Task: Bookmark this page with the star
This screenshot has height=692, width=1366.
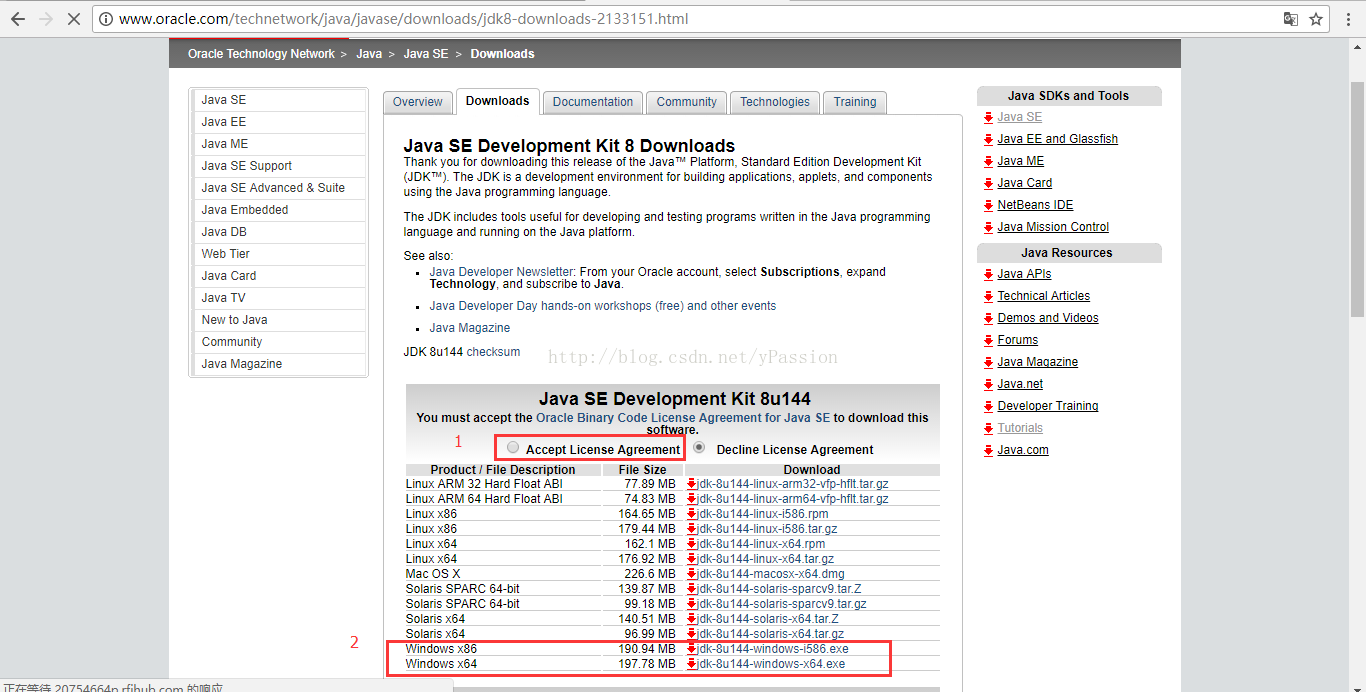Action: point(1316,19)
